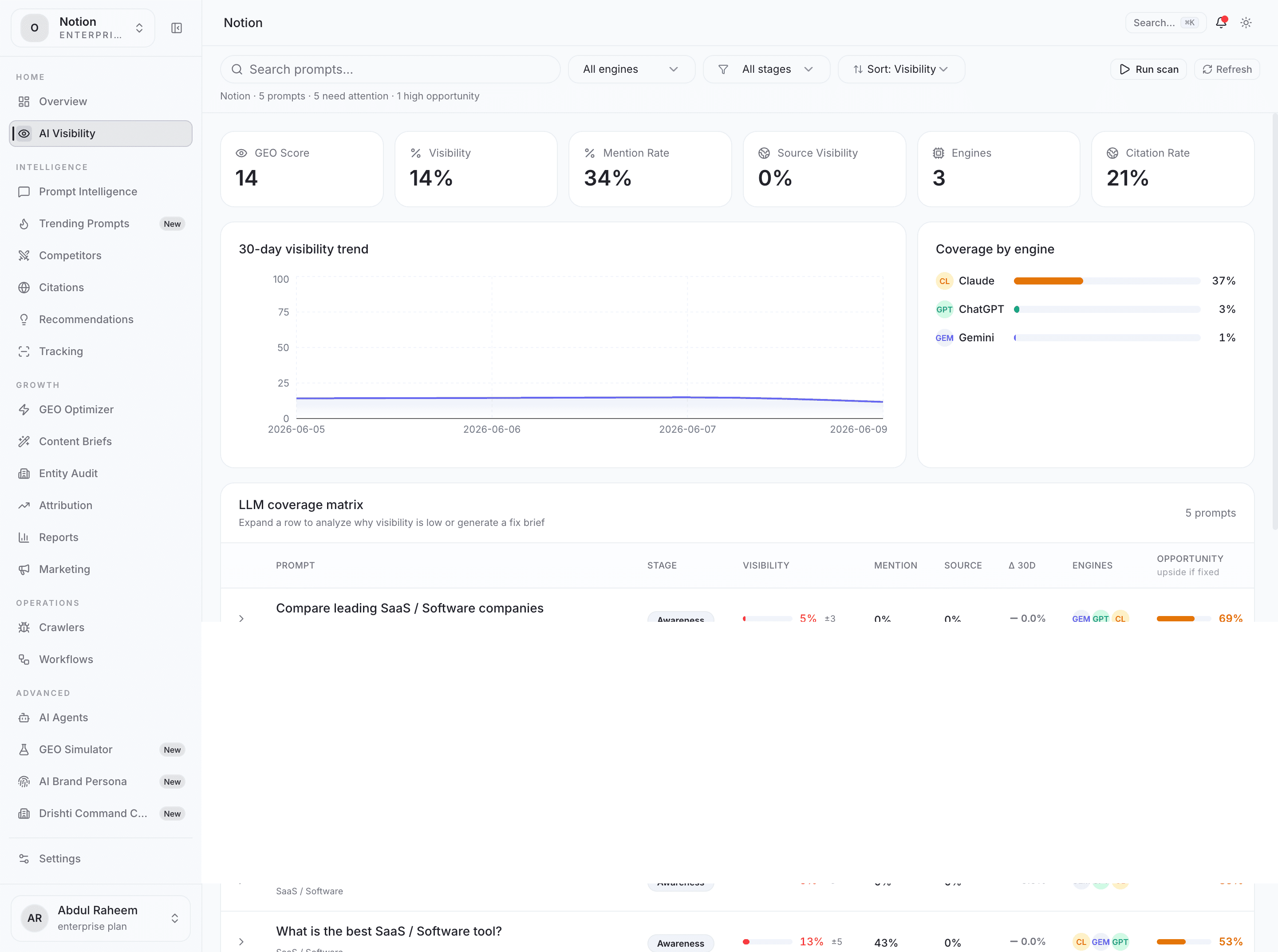Click the '5 prompts' count text

coord(1210,513)
